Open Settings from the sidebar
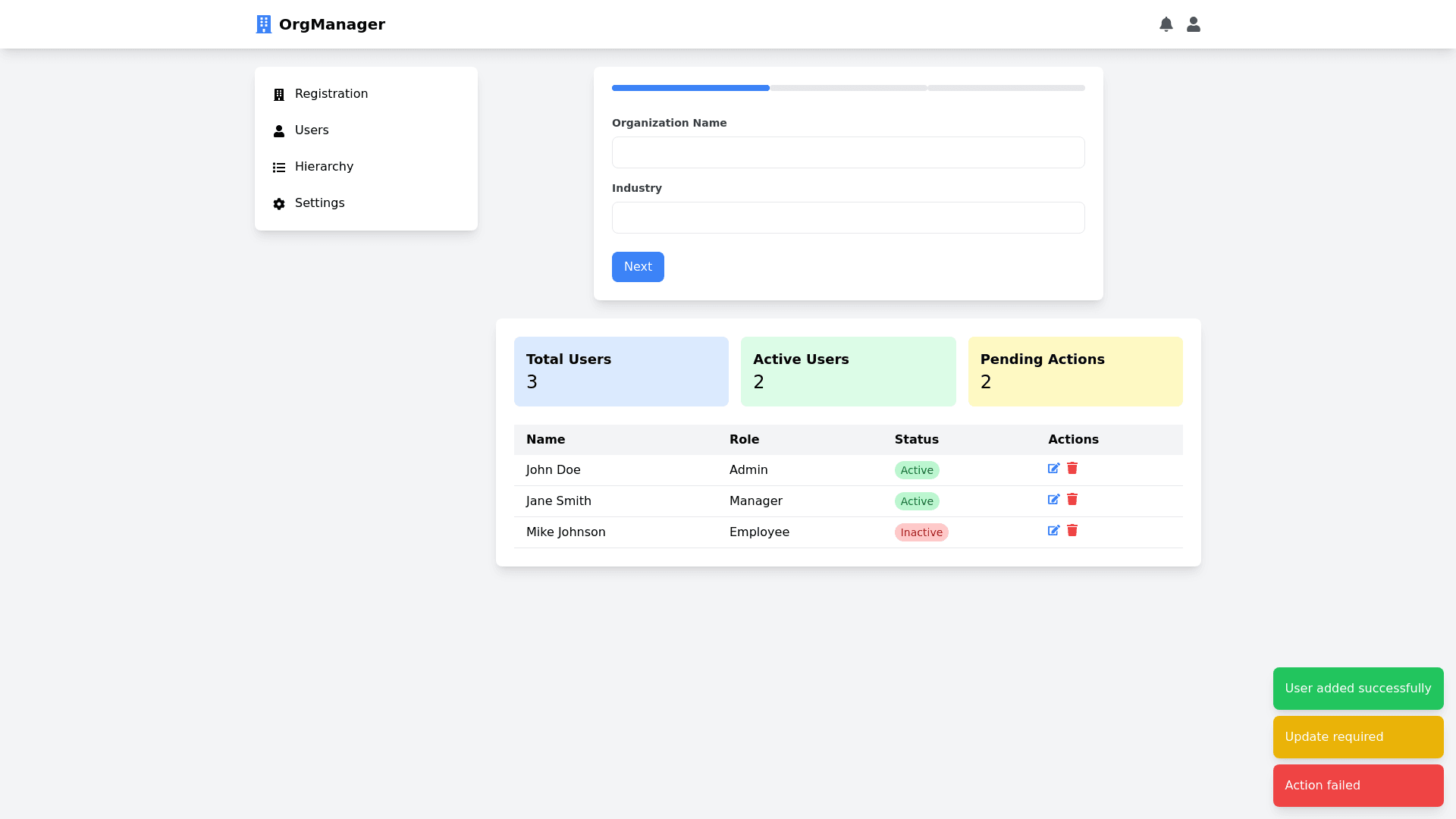The image size is (1456, 819). pyautogui.click(x=319, y=203)
